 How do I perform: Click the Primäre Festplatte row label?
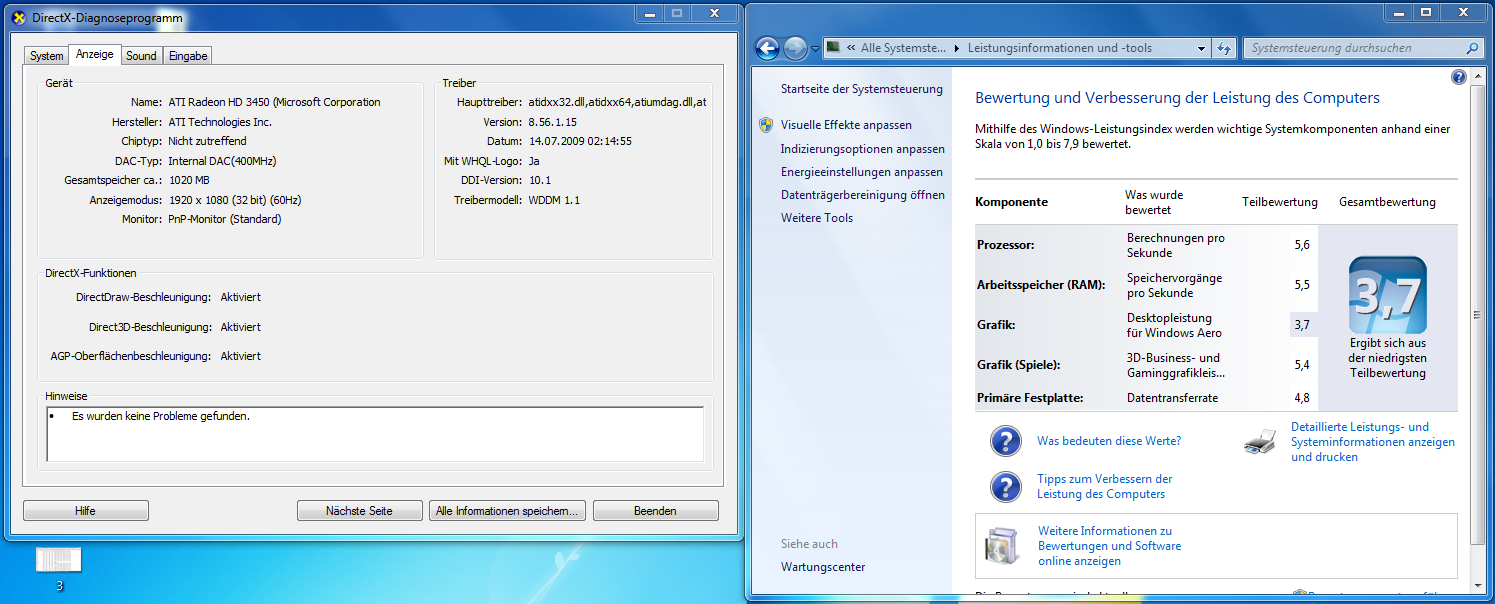(x=1029, y=398)
